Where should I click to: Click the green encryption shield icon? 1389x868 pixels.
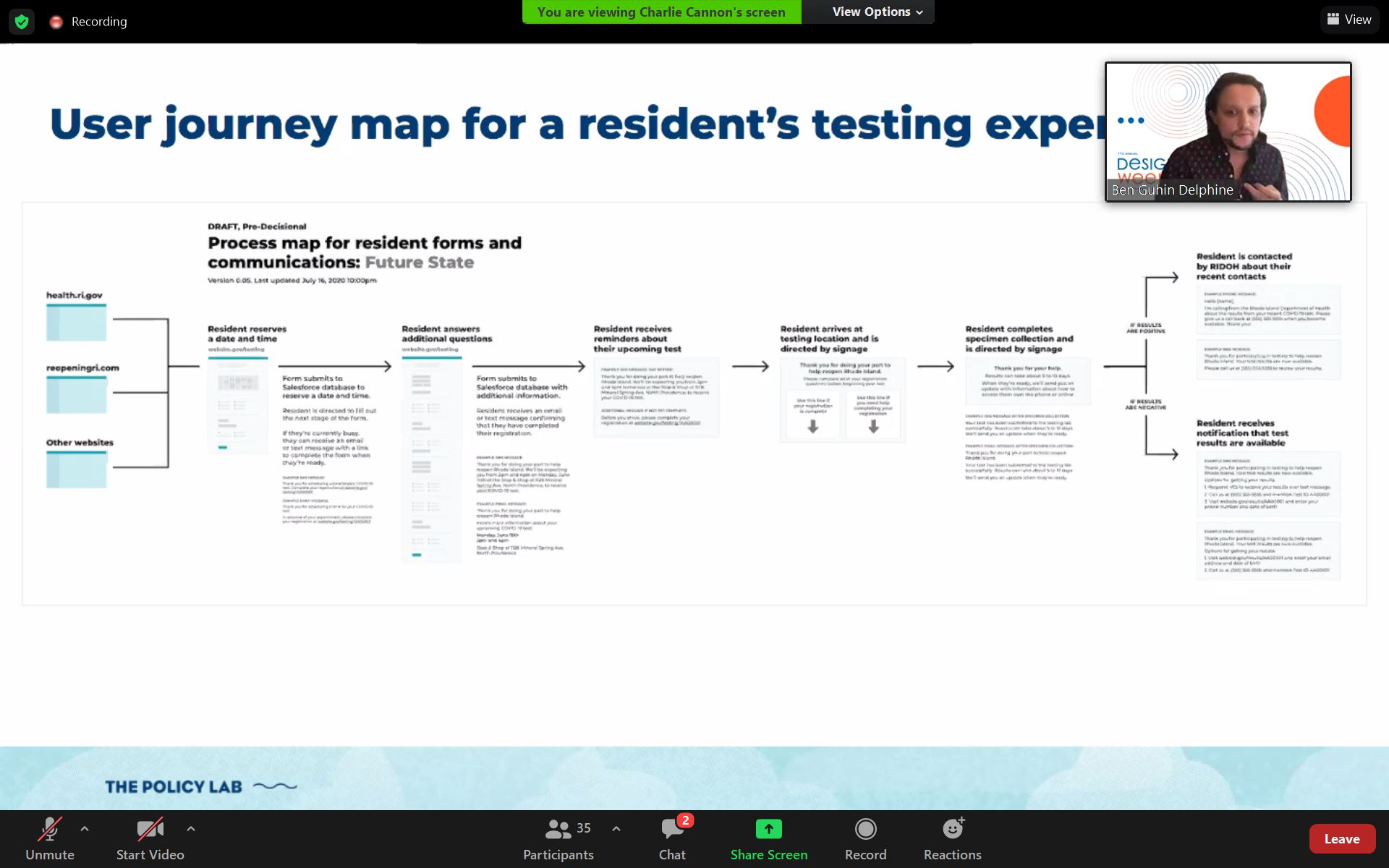pyautogui.click(x=22, y=22)
